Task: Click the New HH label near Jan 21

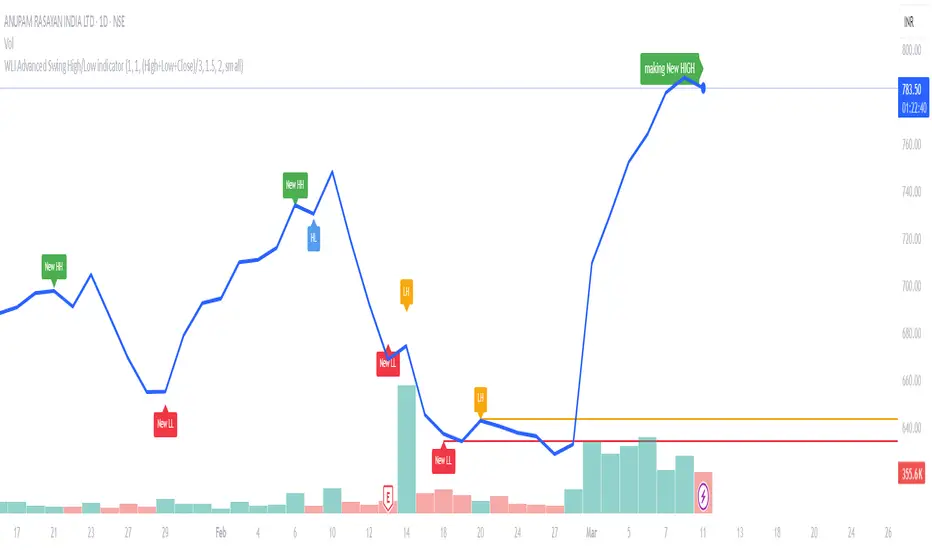Action: [x=54, y=266]
